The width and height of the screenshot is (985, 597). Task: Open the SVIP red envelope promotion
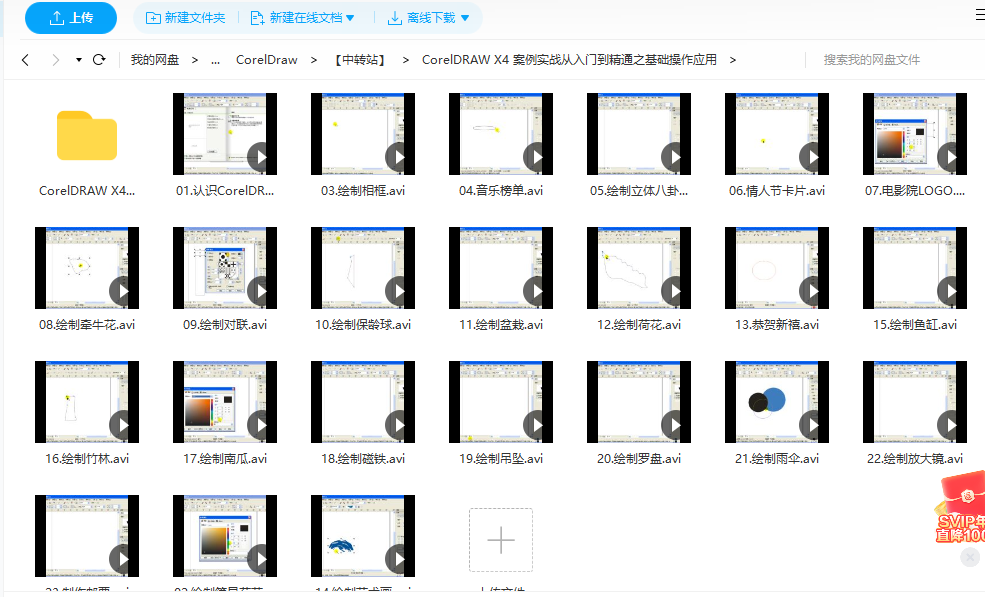coord(961,508)
